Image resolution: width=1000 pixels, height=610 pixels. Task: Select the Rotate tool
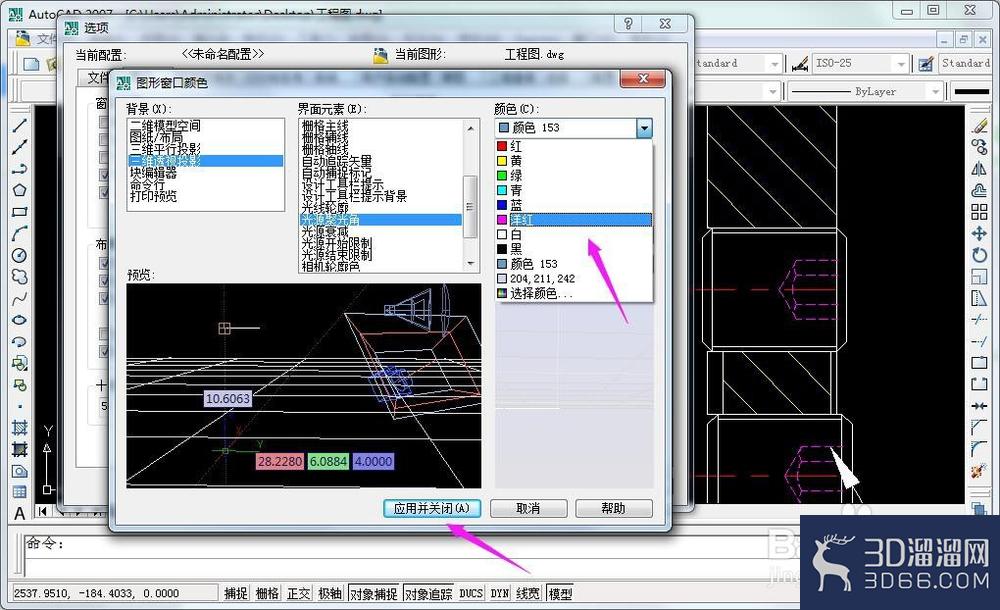tap(979, 255)
